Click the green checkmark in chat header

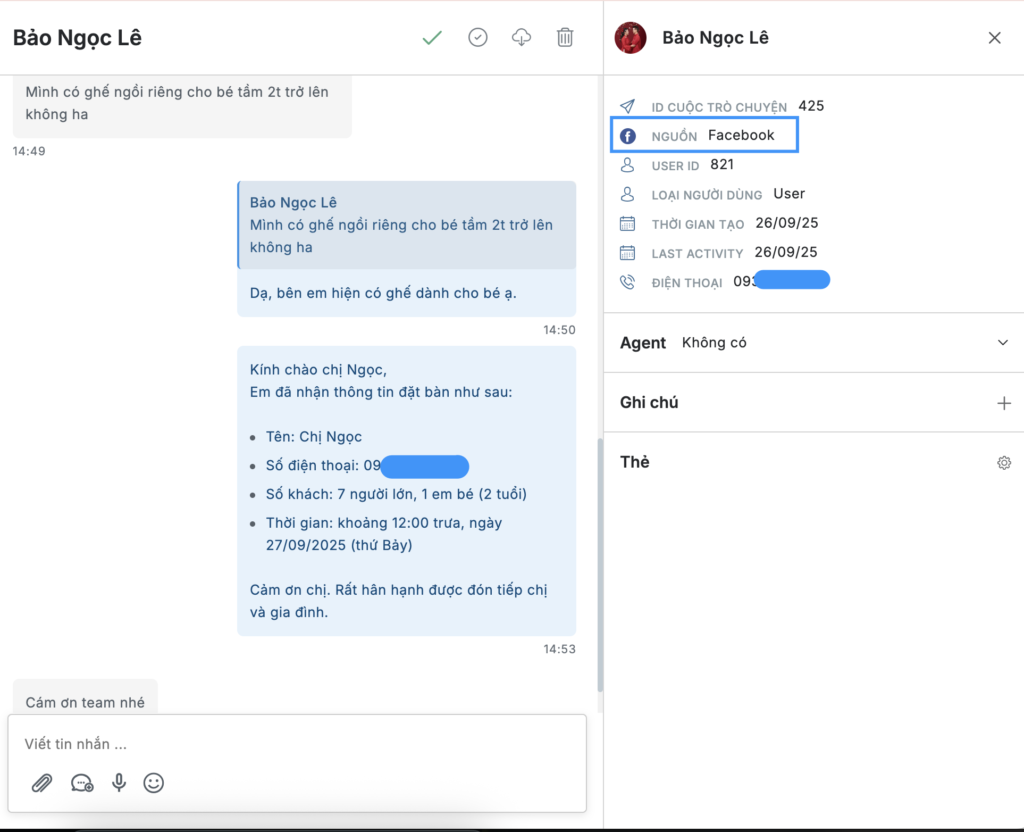coord(432,38)
